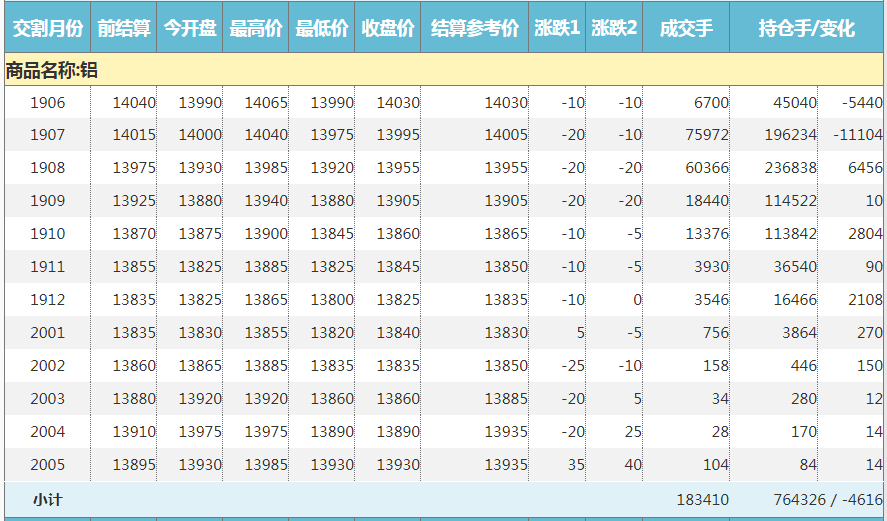The width and height of the screenshot is (887, 521).
Task: Select the 今开盘 column header
Action: pos(190,29)
